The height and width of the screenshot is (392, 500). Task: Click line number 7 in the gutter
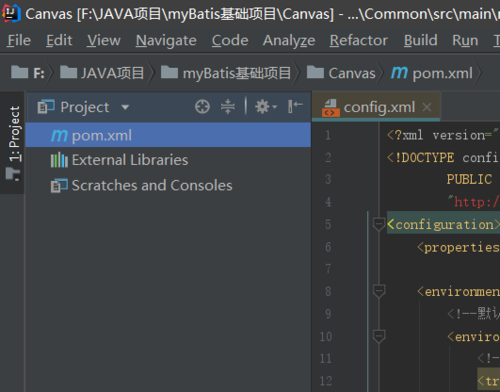coord(328,269)
